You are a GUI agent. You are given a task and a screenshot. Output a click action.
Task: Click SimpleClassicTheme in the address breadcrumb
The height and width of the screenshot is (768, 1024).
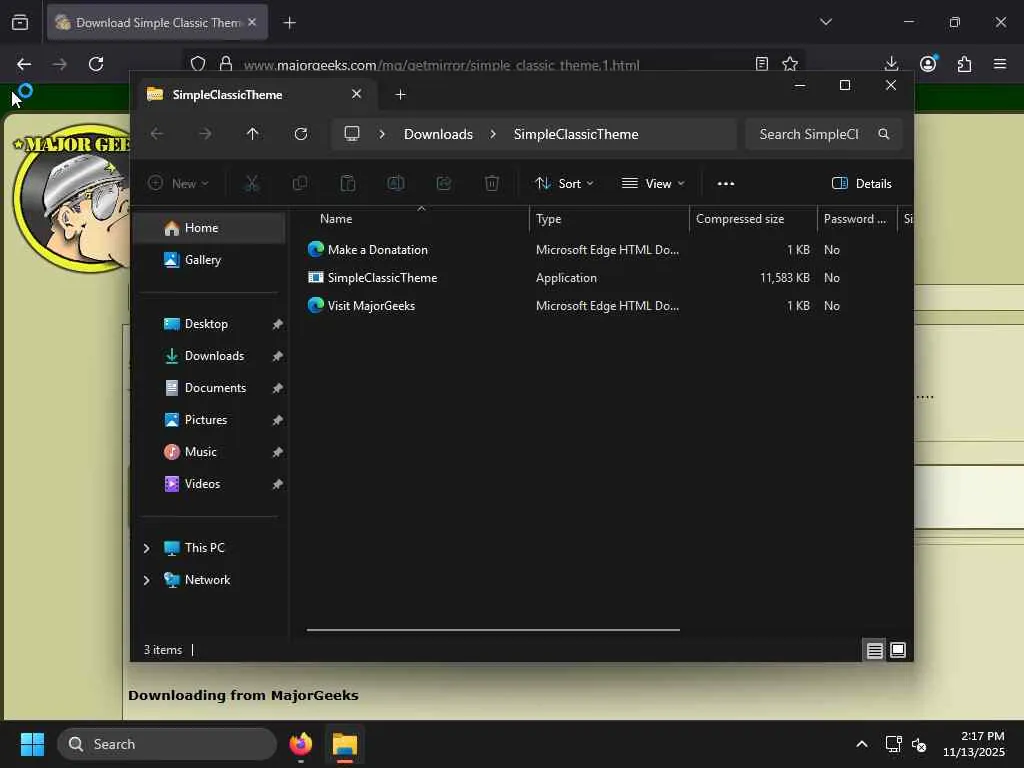pyautogui.click(x=576, y=134)
